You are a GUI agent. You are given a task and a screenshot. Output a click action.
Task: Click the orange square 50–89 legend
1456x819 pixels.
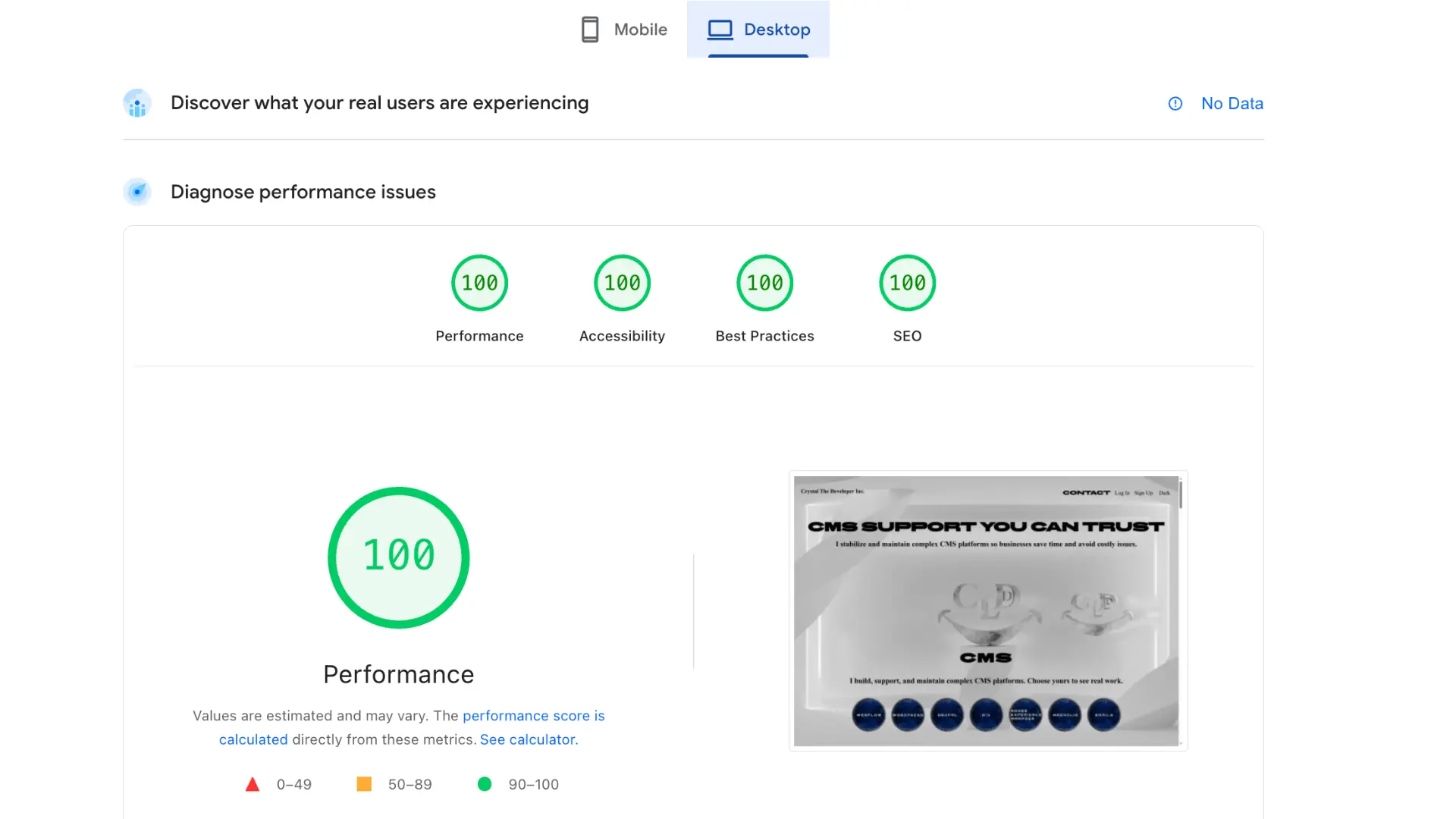pos(364,784)
